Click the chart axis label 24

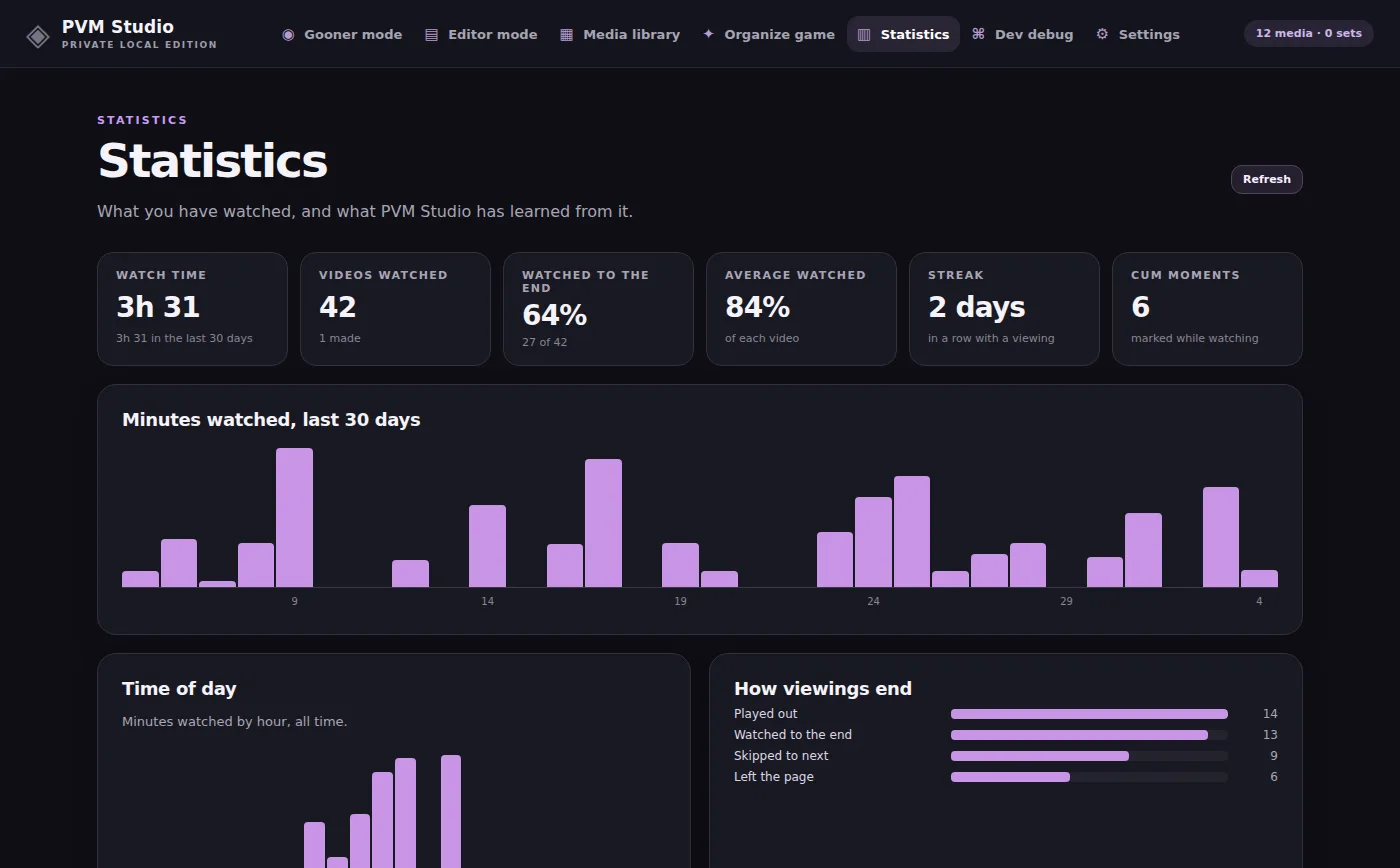[873, 601]
